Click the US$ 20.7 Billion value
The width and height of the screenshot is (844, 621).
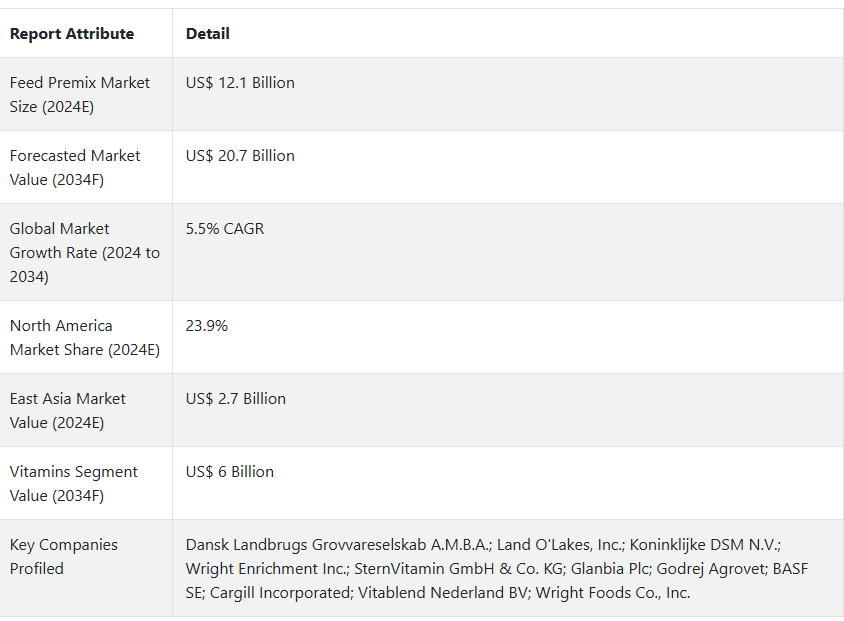click(x=240, y=156)
